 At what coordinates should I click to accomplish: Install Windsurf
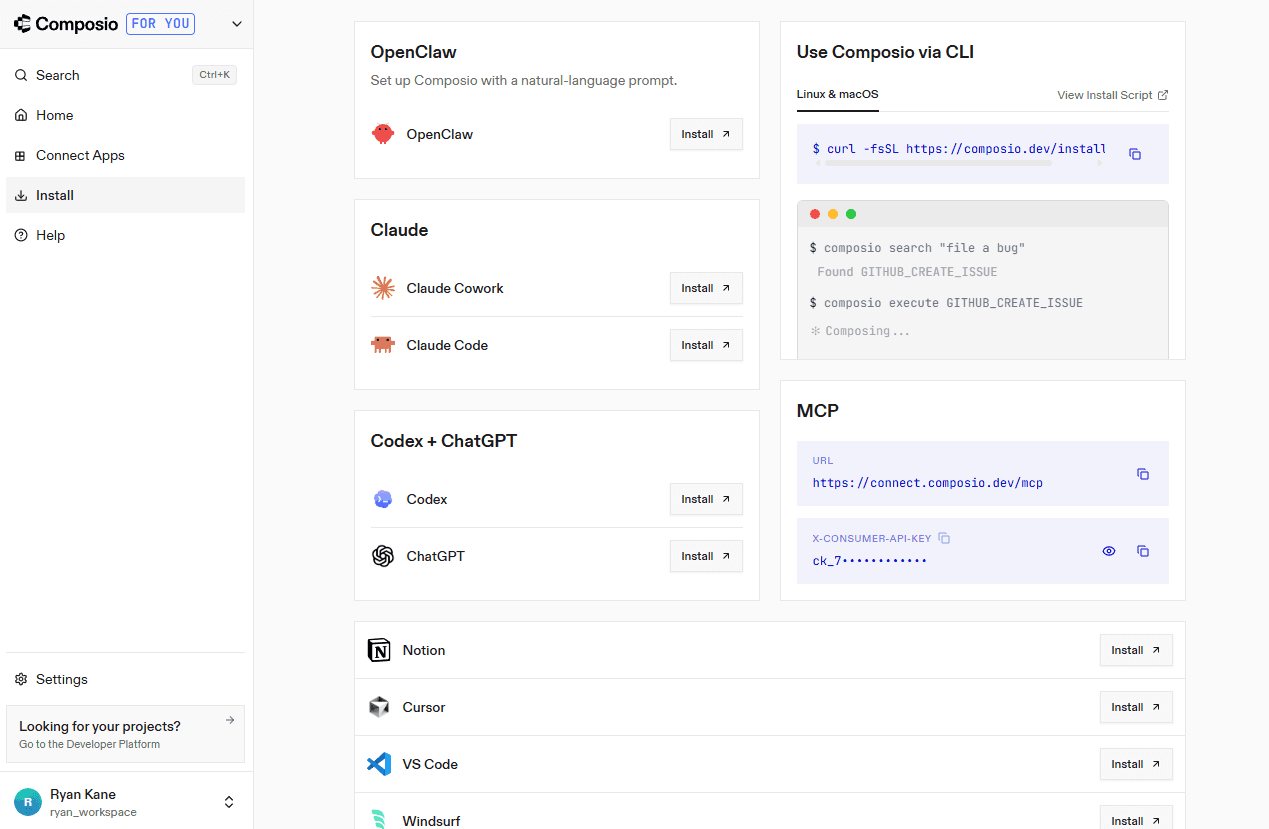coord(1136,818)
